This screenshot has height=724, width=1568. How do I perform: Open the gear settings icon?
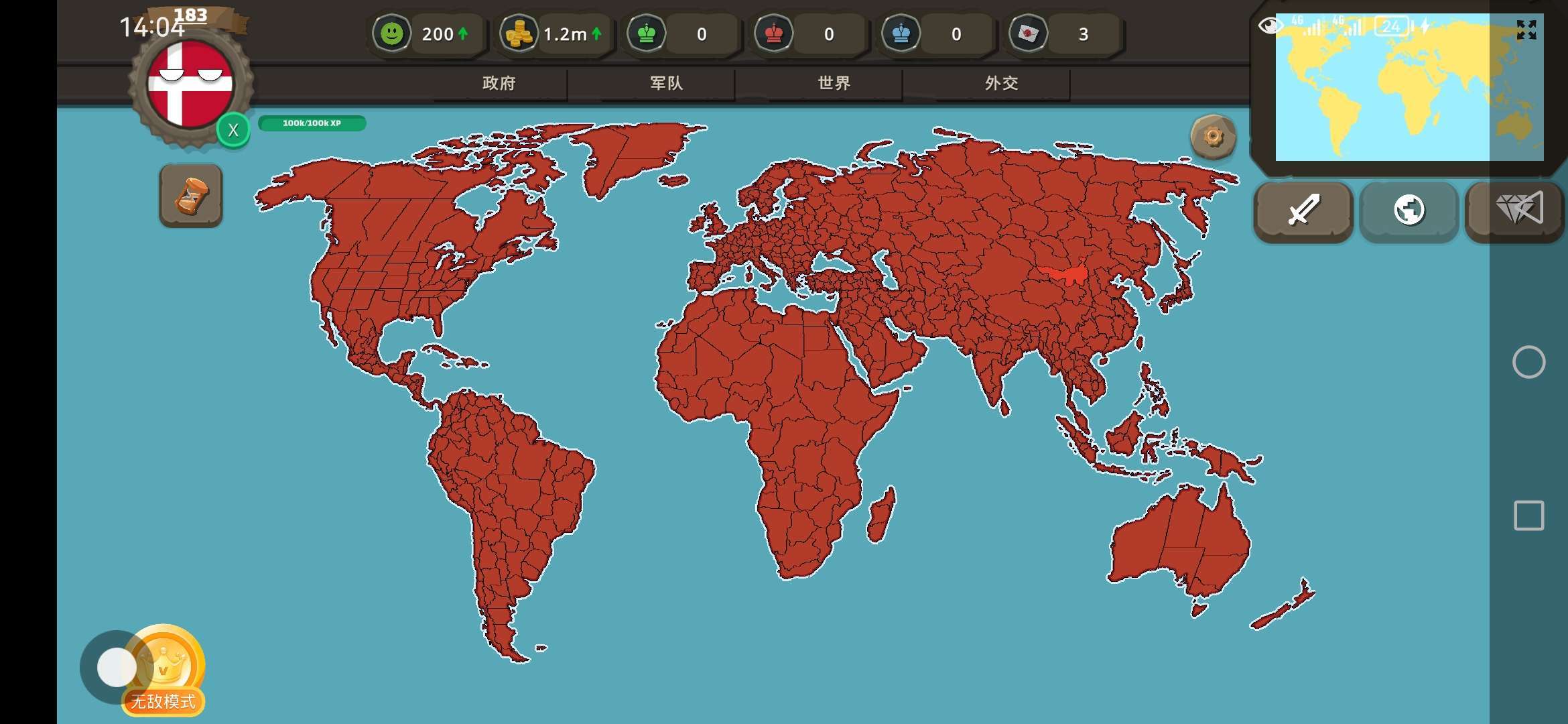[x=1213, y=137]
